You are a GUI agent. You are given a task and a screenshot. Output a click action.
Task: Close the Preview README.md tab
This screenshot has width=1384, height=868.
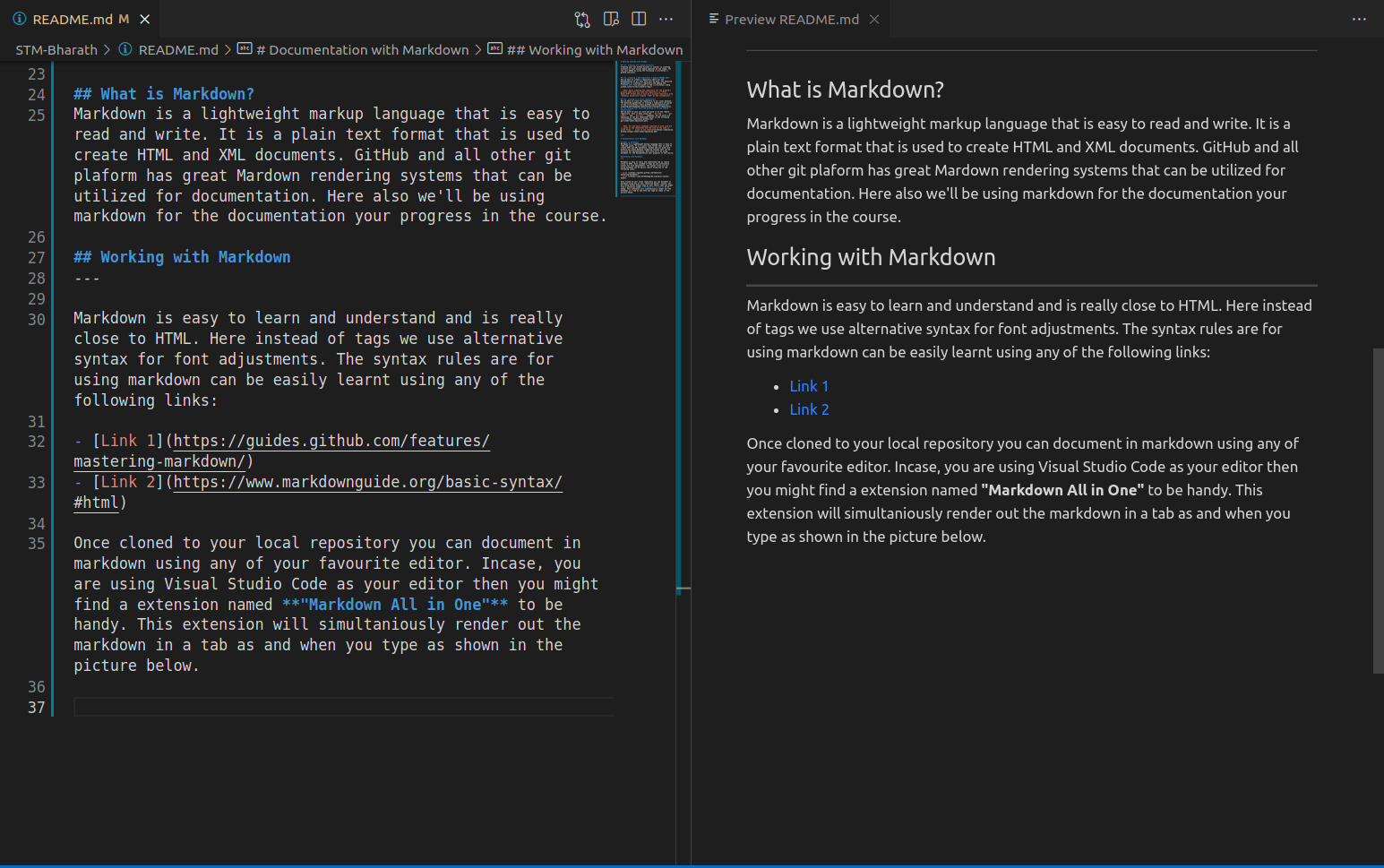tap(874, 19)
